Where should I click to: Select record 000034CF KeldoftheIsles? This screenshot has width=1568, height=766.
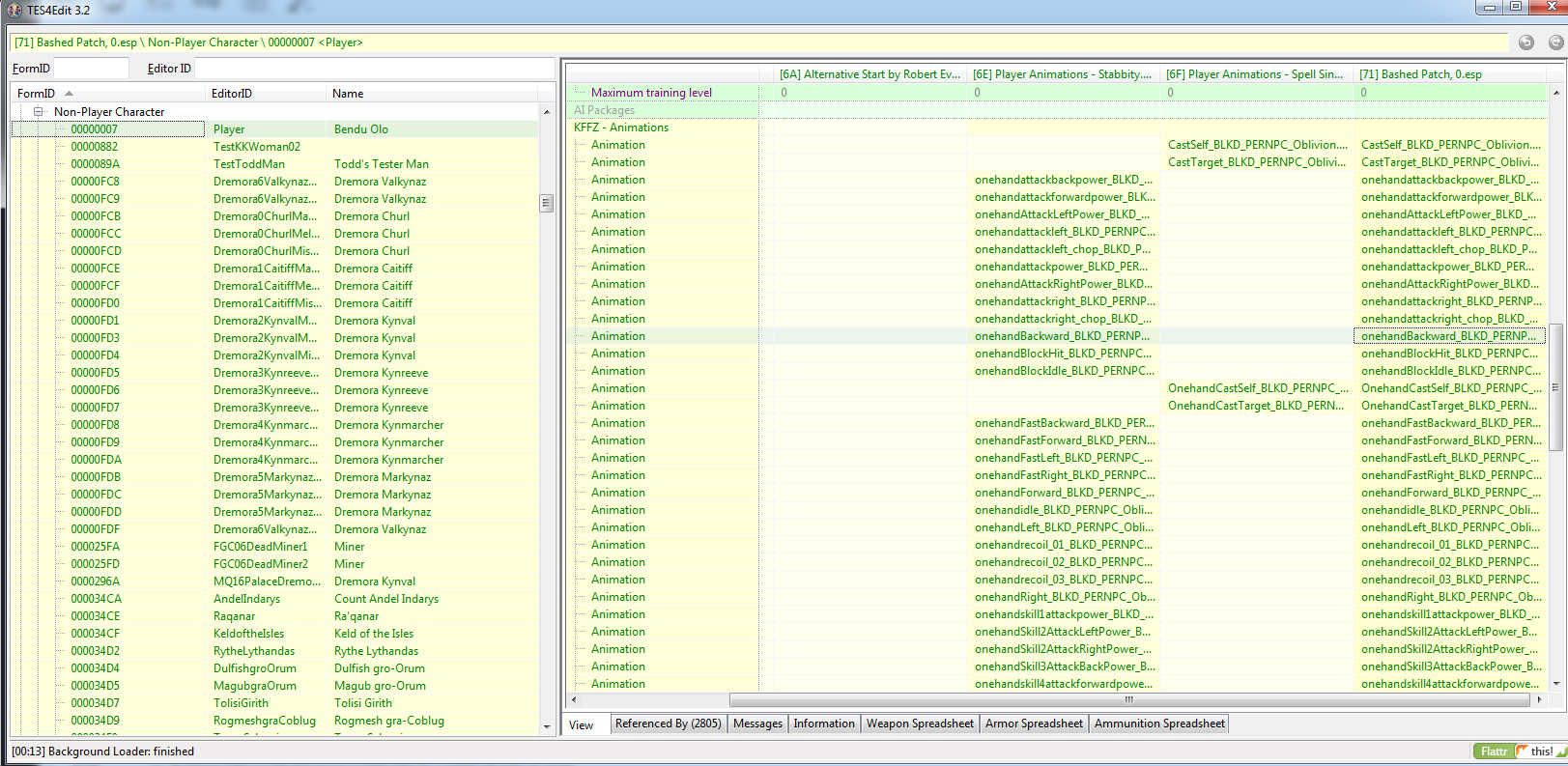pos(274,634)
